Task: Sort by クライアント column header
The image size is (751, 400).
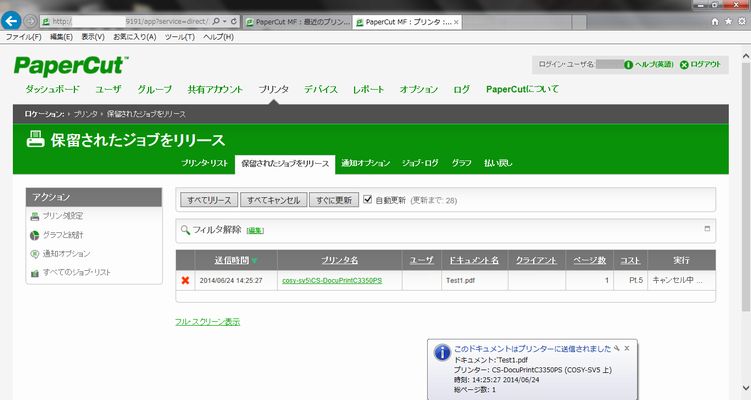Action: 536,260
